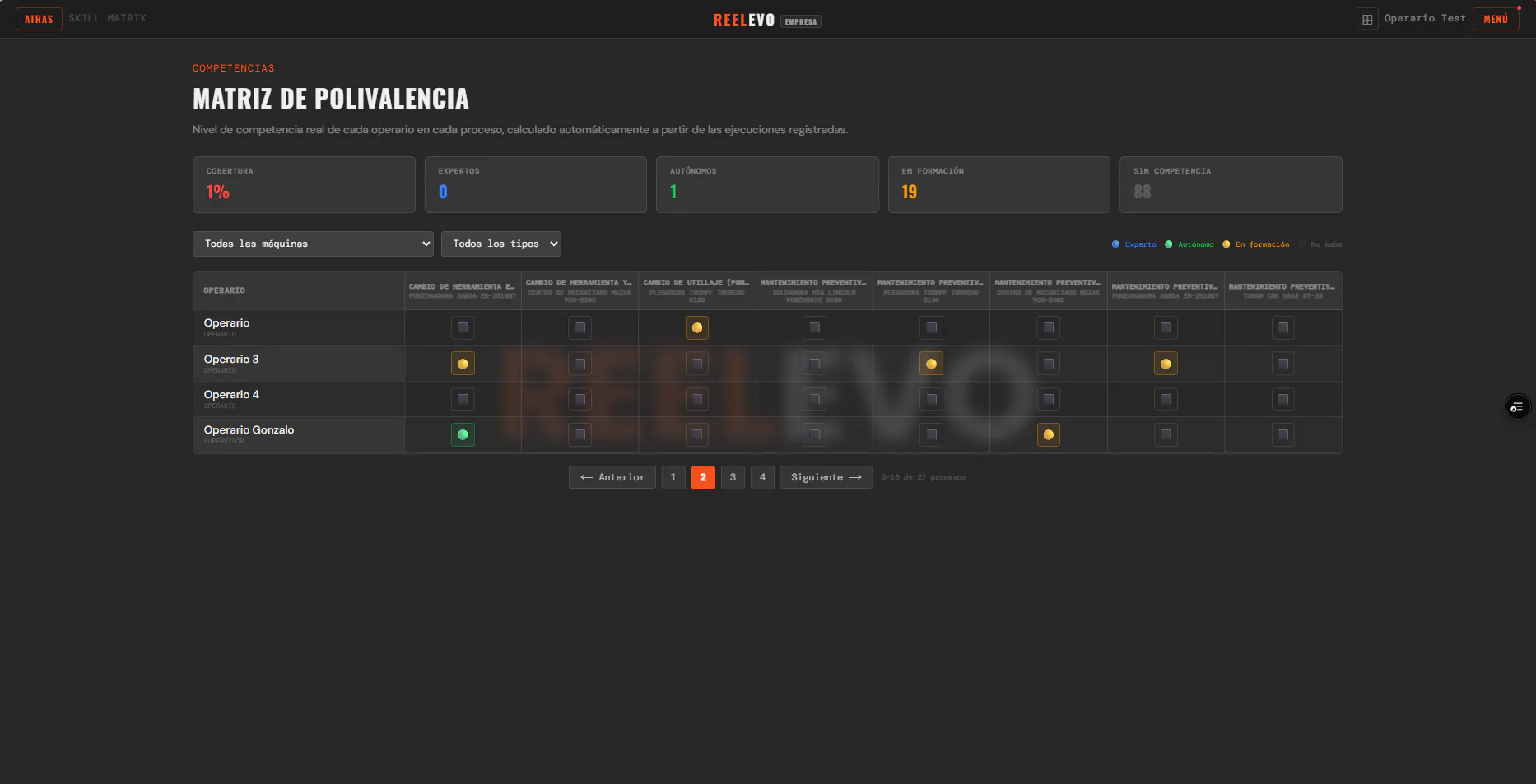Image resolution: width=1536 pixels, height=784 pixels.
Task: Open Operario cell for Cambio de utillaje TruBend
Action: click(x=697, y=328)
